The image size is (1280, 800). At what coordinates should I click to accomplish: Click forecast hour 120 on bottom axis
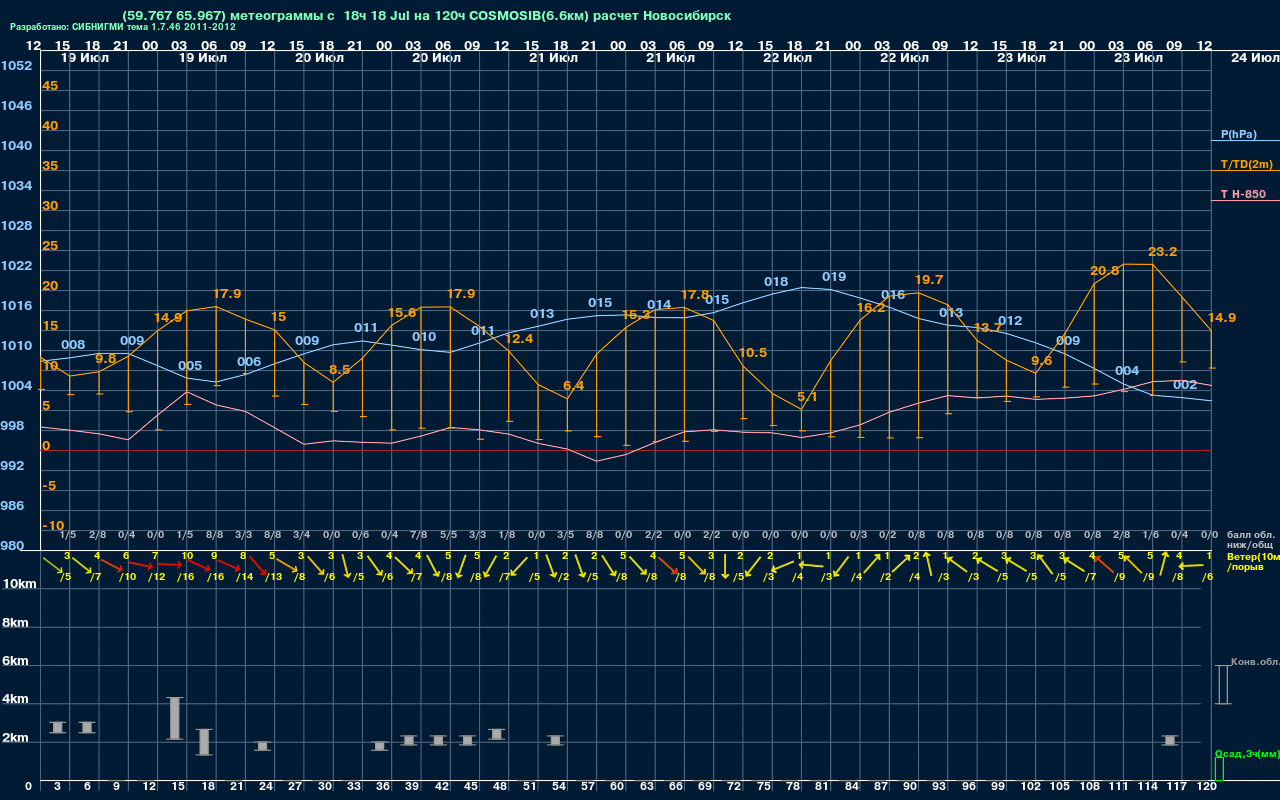[x=1207, y=787]
